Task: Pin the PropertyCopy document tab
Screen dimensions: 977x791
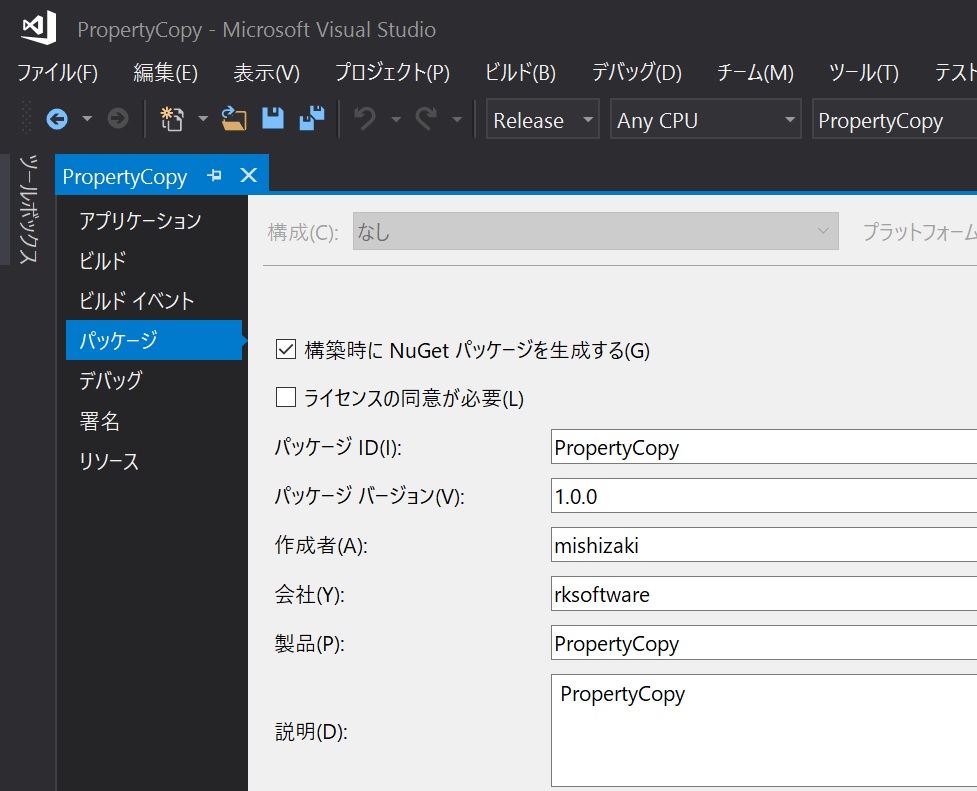Action: pos(214,176)
